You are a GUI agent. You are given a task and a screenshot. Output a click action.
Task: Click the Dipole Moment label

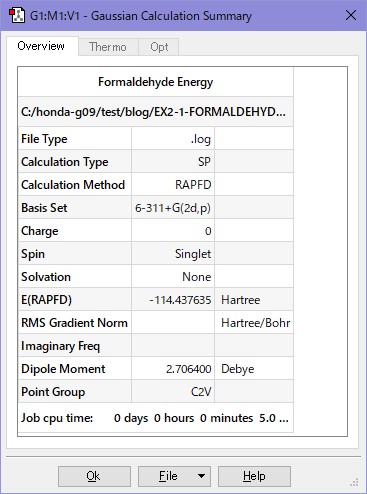pos(63,369)
